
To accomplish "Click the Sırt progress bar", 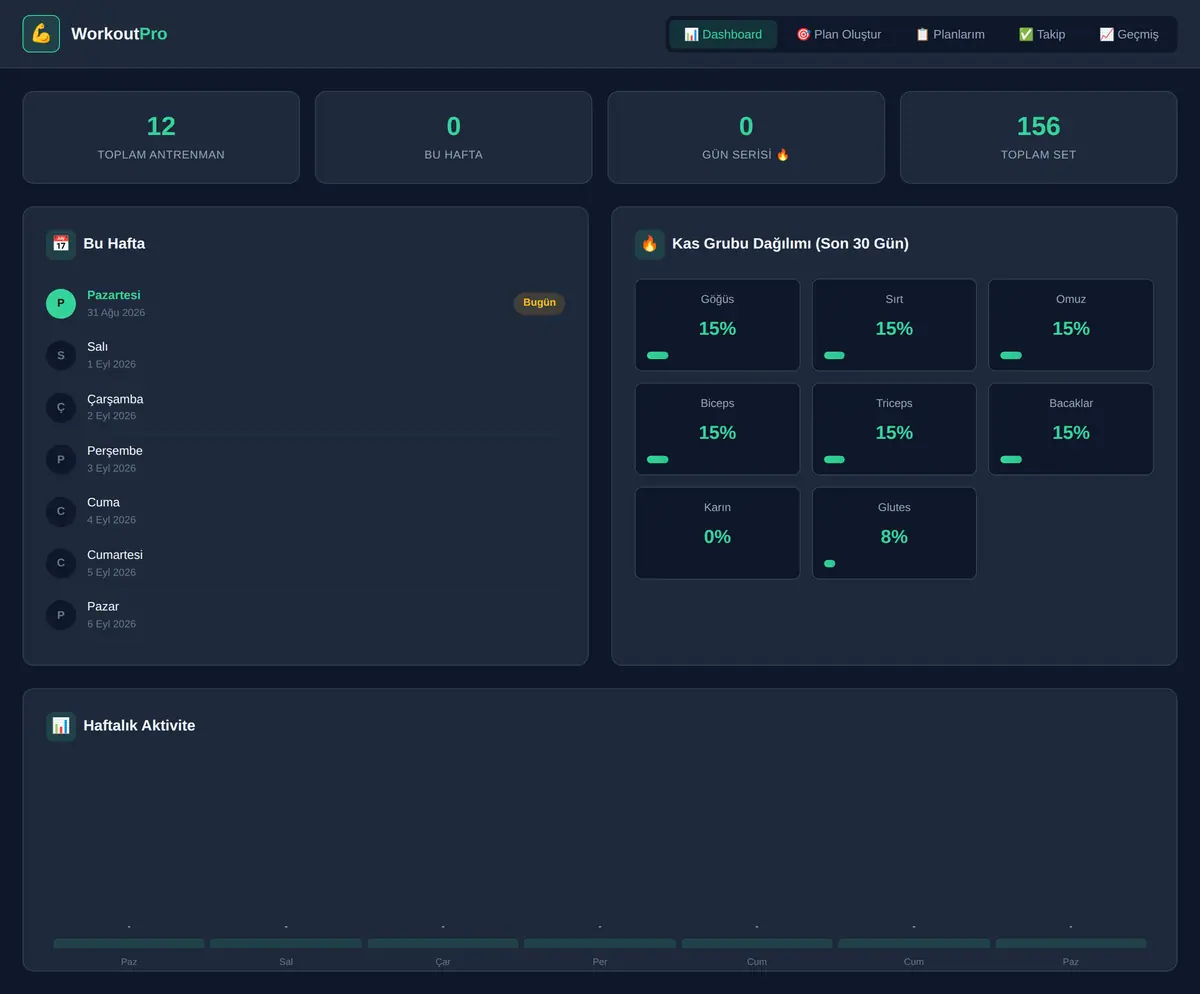I will point(834,355).
